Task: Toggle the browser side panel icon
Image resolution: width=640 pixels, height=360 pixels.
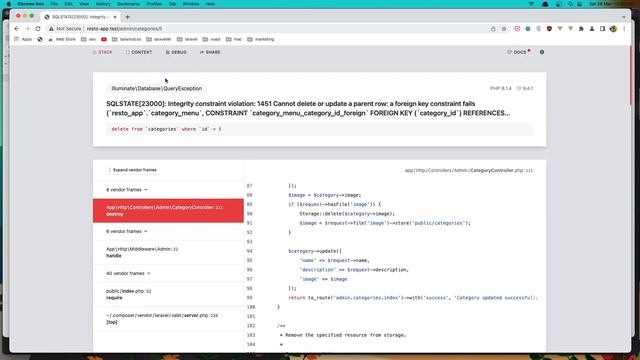Action: 602,29
